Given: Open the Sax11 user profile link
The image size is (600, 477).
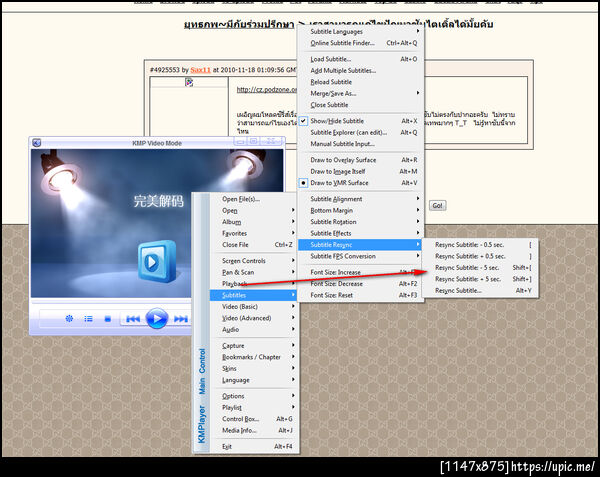Looking at the screenshot, I should pos(201,70).
